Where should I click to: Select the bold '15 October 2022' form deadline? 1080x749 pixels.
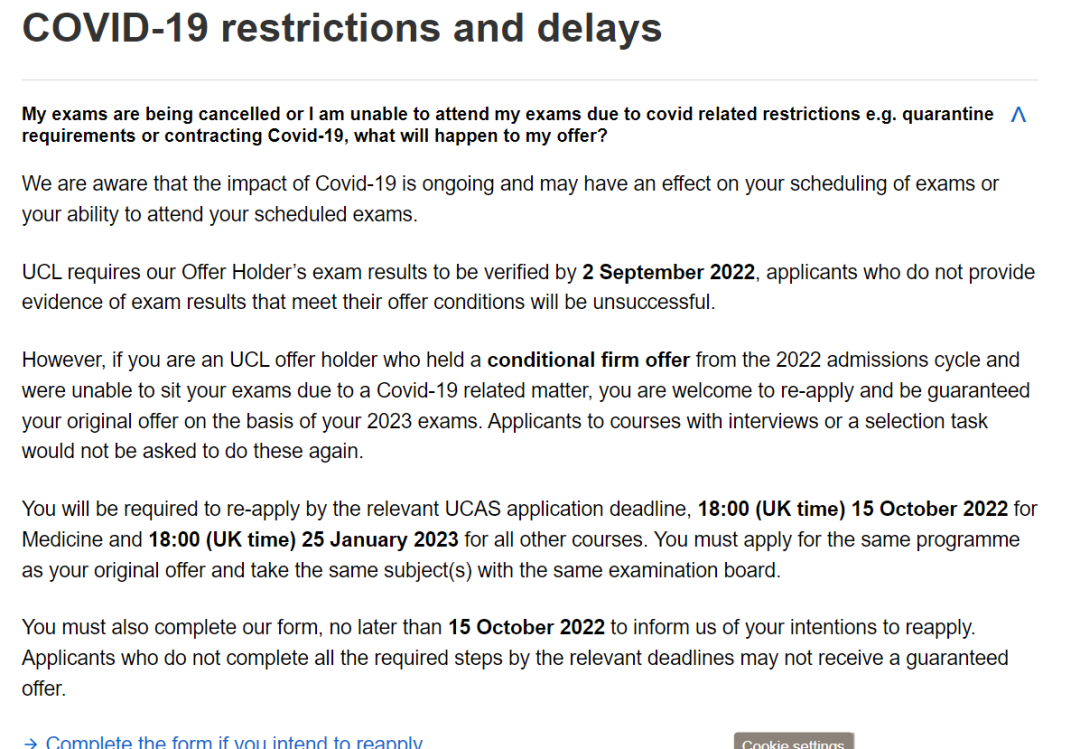point(526,628)
